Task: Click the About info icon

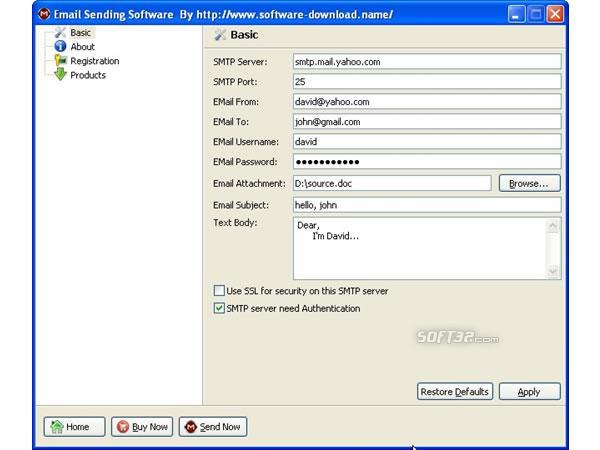Action: (60, 46)
